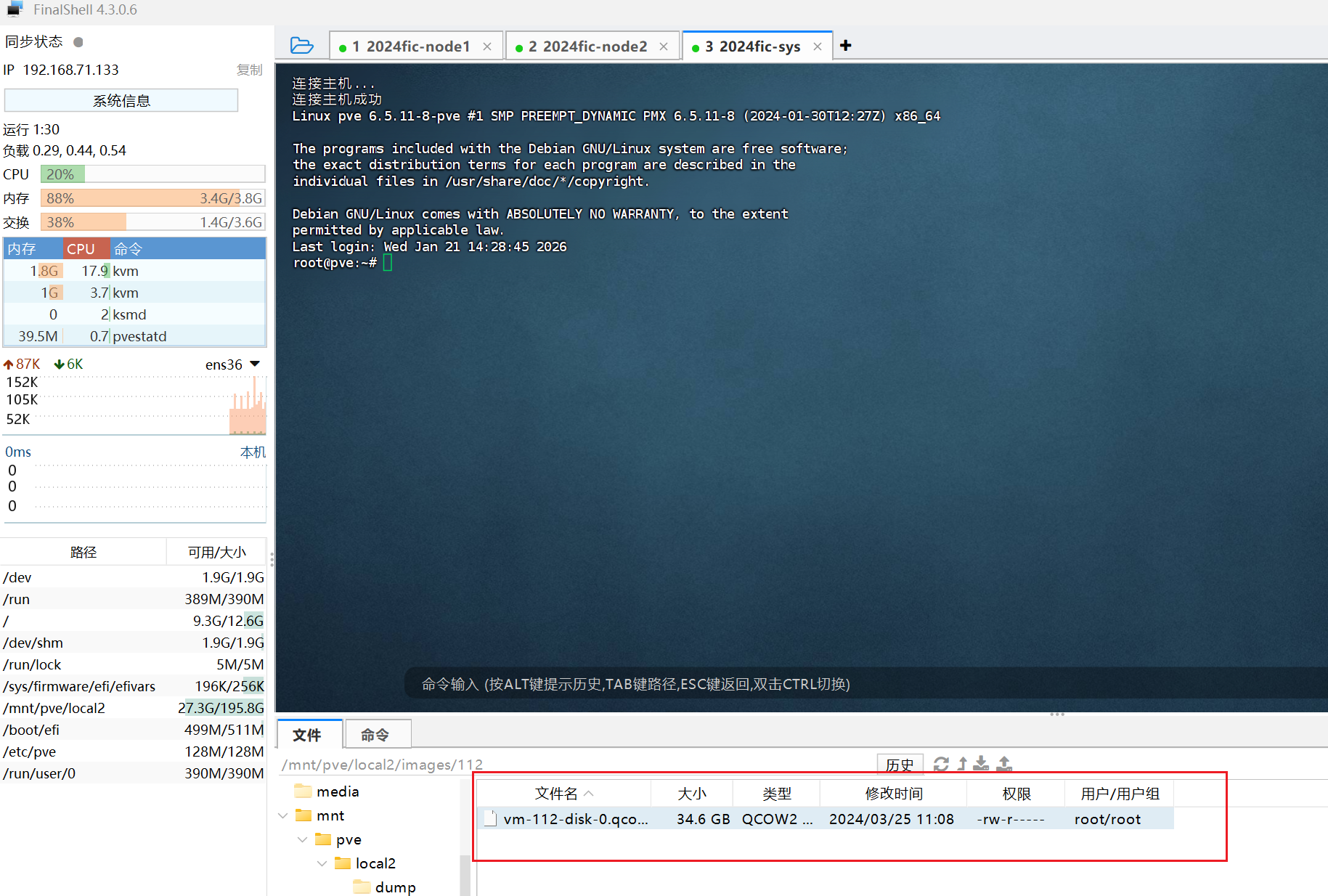
Task: Sort files by 权限 column
Action: [x=1016, y=794]
